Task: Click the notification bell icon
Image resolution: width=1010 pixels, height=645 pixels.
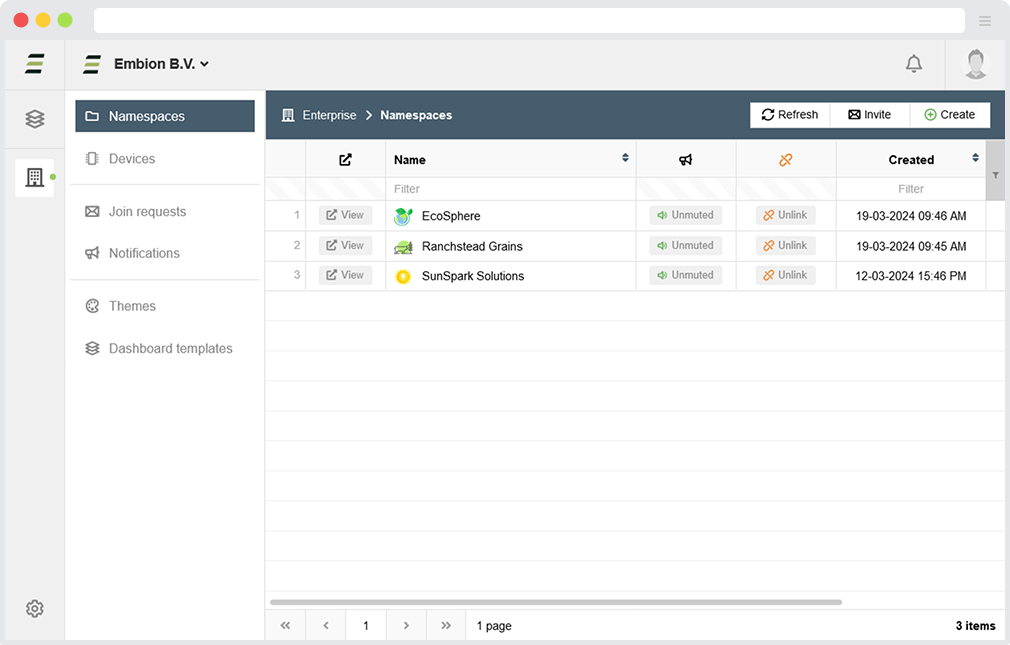Action: point(913,64)
